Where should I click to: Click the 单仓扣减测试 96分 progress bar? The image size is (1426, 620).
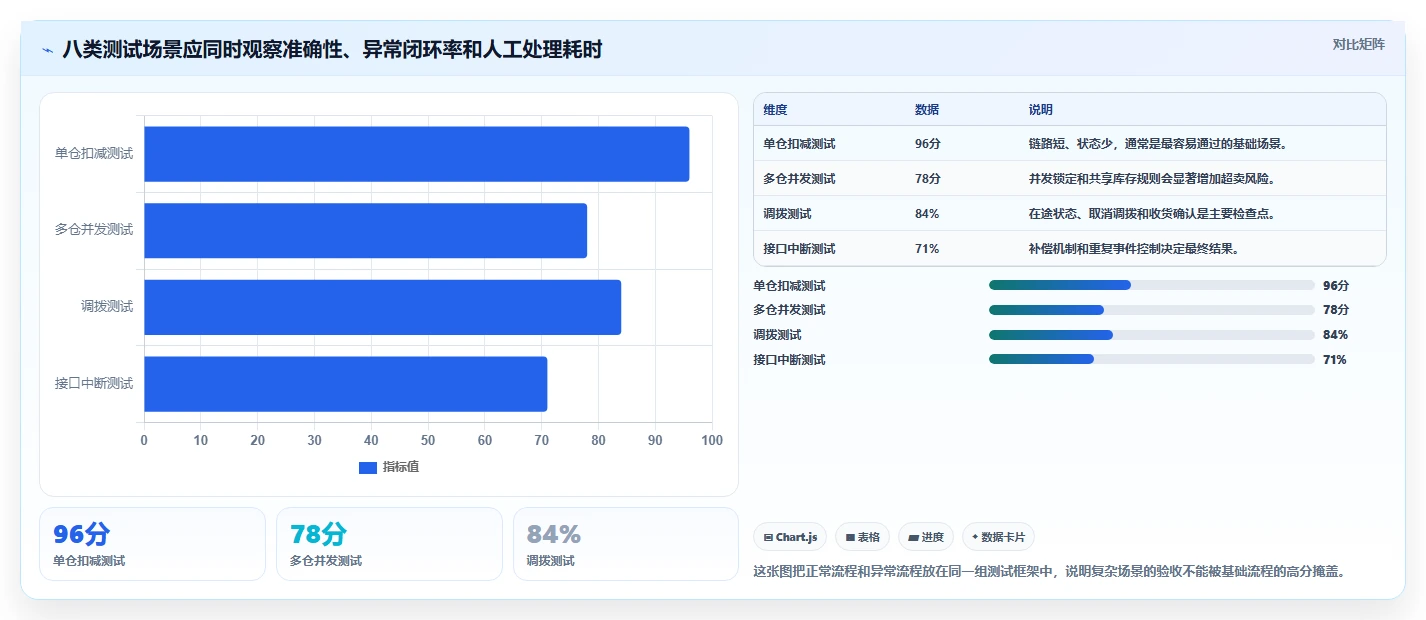coord(1151,285)
